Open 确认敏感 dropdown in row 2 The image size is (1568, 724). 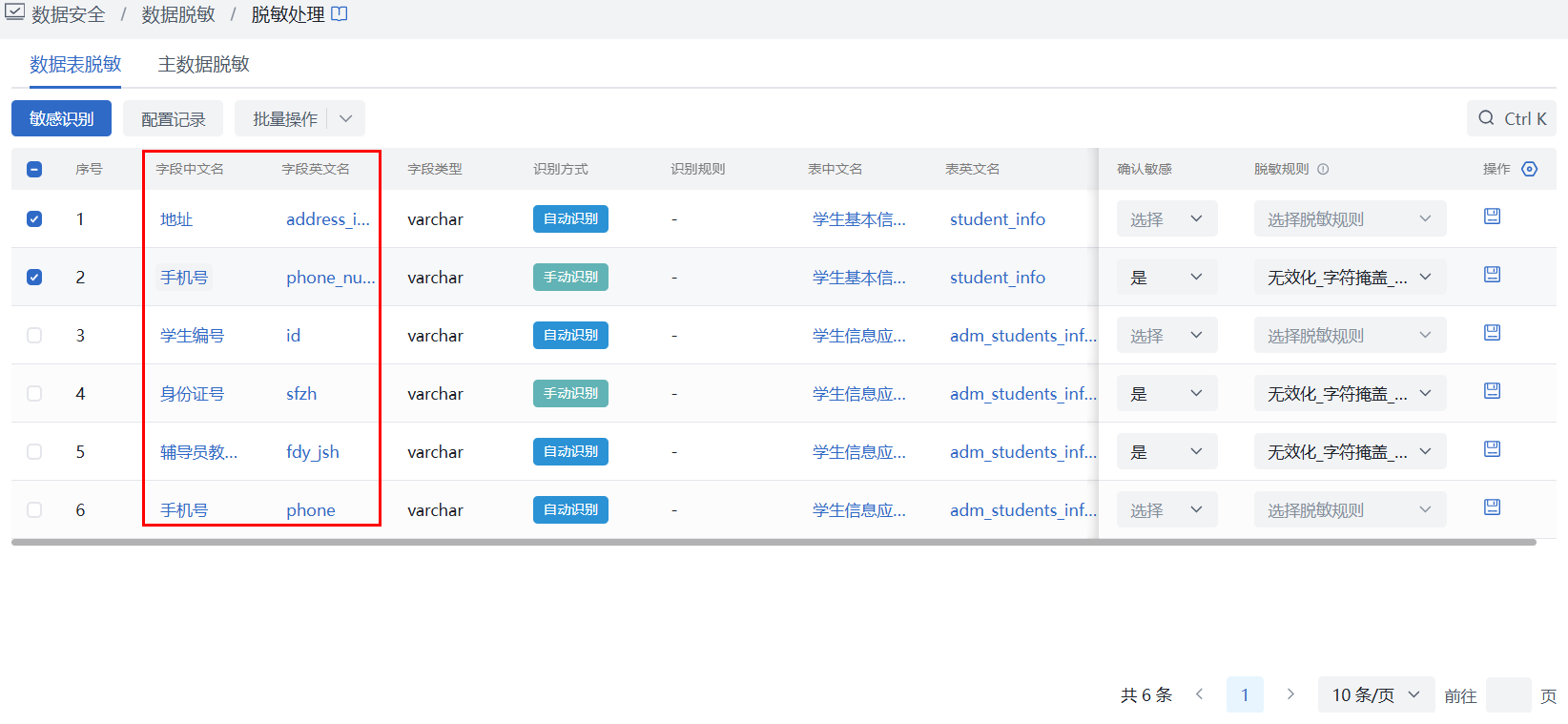[x=1166, y=278]
